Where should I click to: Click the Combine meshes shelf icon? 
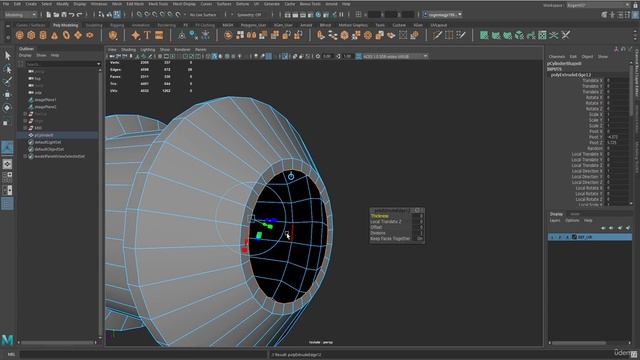(228, 36)
